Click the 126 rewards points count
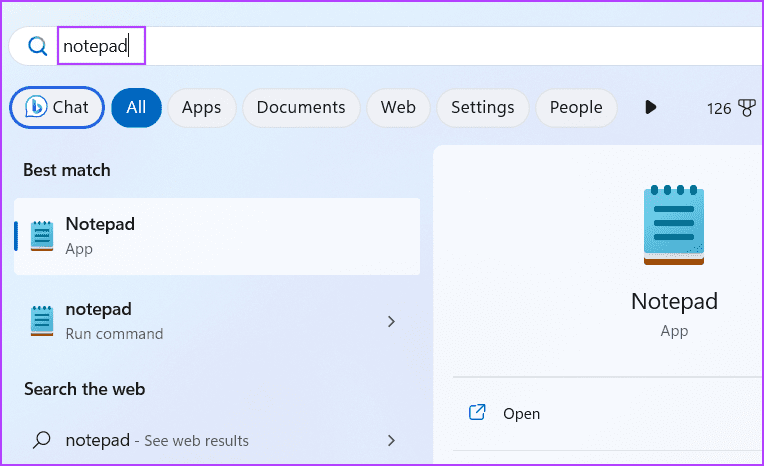The image size is (764, 466). [719, 108]
